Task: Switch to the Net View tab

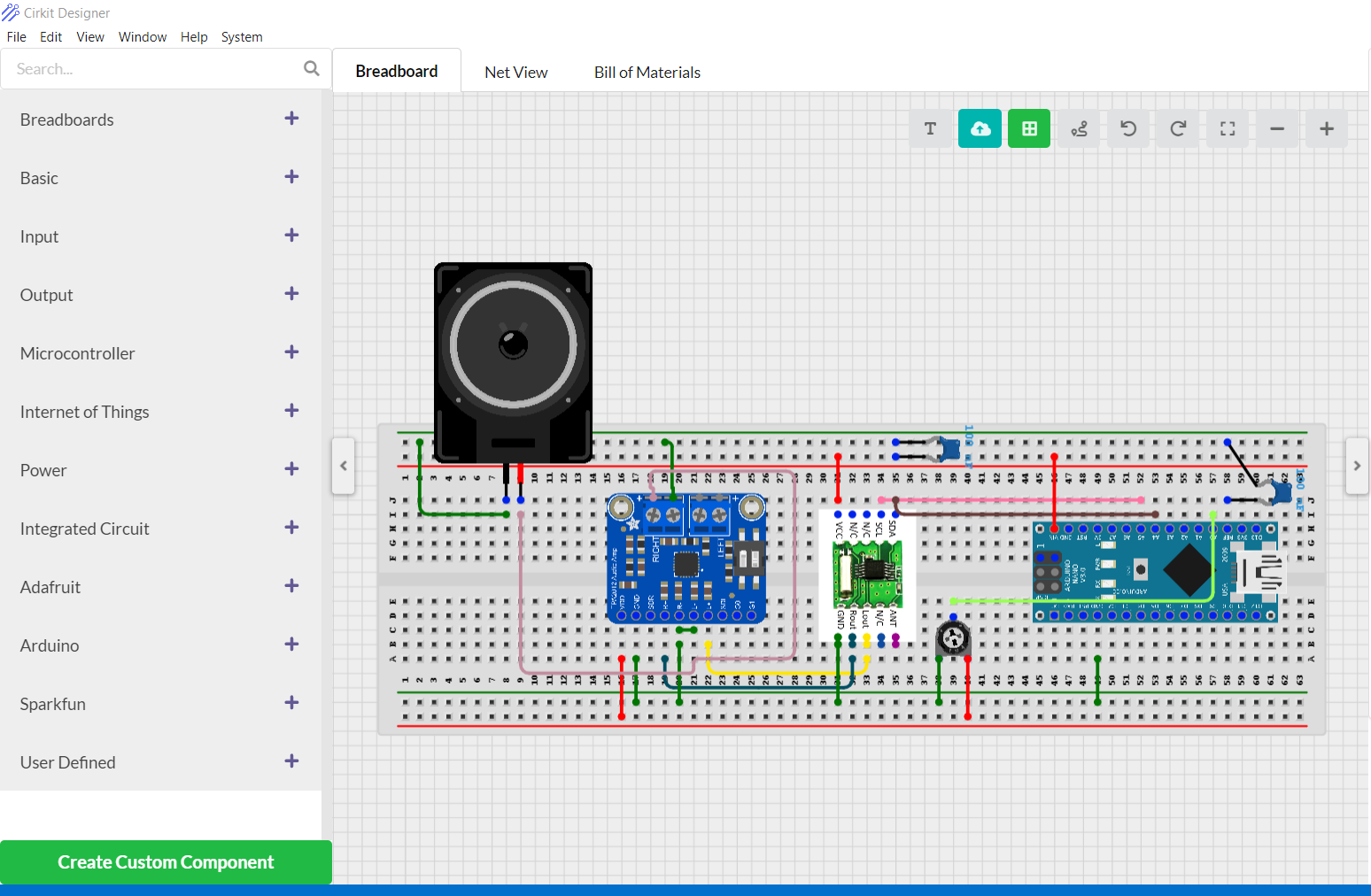Action: pos(515,72)
